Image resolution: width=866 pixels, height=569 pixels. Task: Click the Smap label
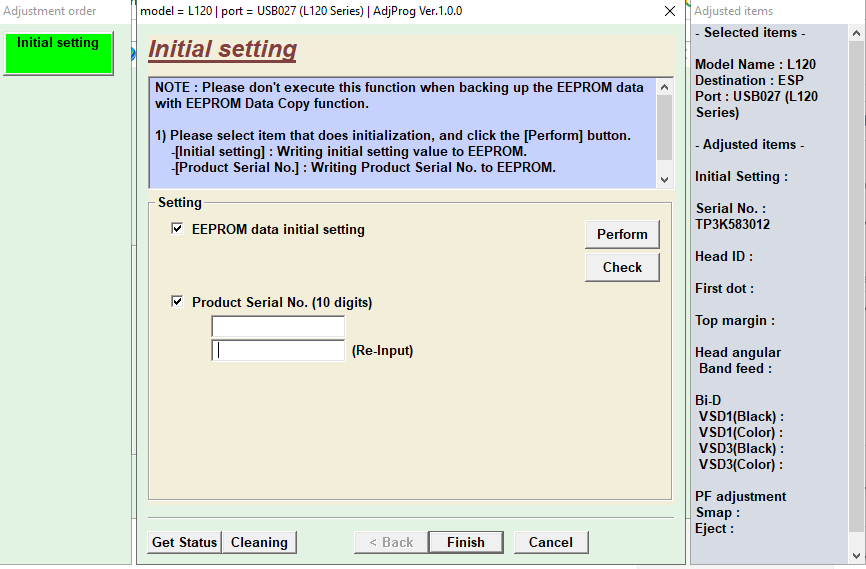tap(717, 513)
